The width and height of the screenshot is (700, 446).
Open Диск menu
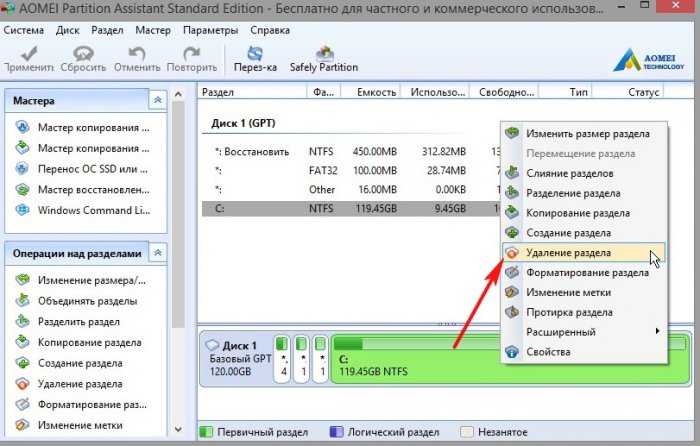coord(67,30)
